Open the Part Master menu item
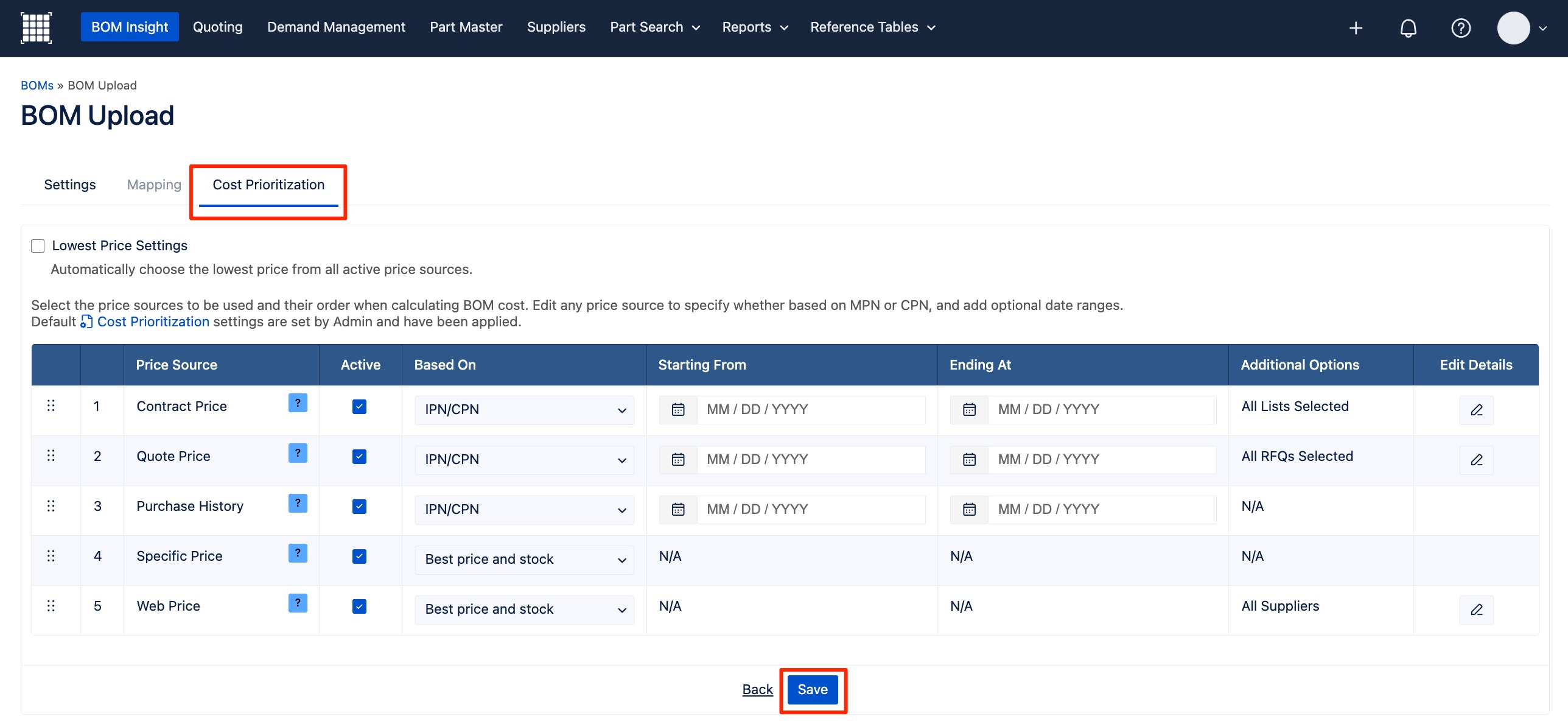Viewport: 1568px width, 727px height. pyautogui.click(x=466, y=27)
